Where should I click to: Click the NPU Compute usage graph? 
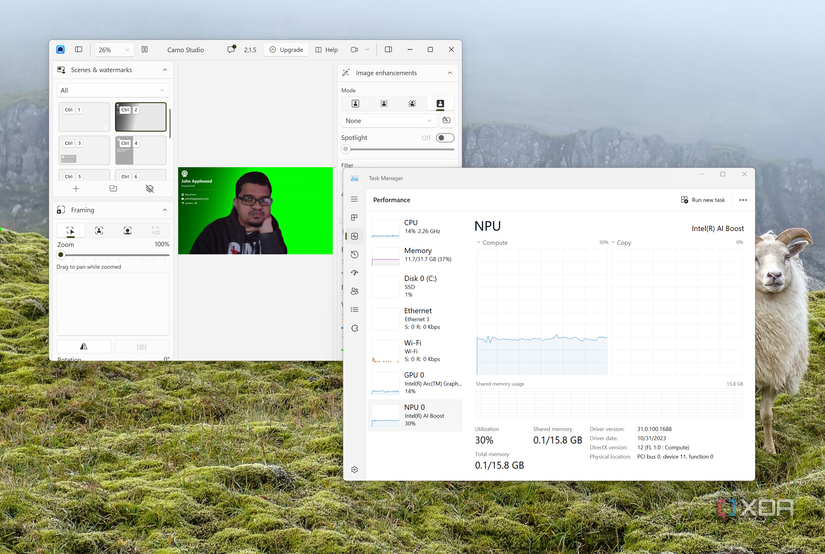pos(542,311)
